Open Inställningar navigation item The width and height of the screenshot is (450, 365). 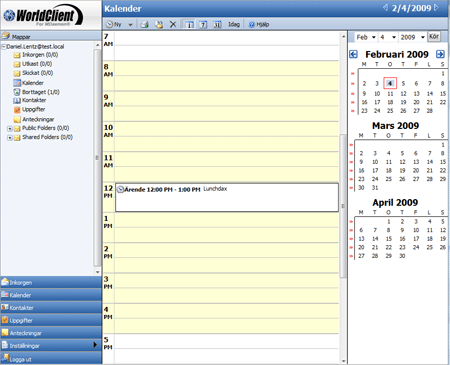(51, 346)
